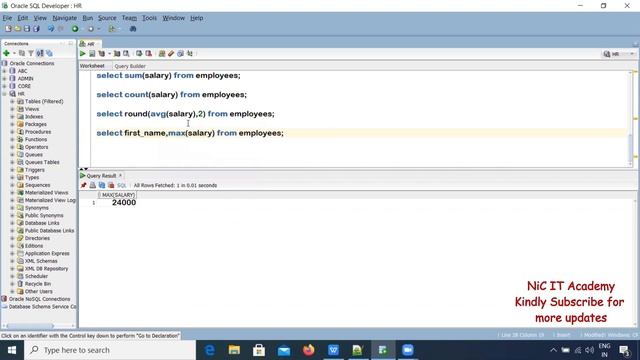Click the green plus New Connection icon
The height and width of the screenshot is (360, 640).
point(6,53)
